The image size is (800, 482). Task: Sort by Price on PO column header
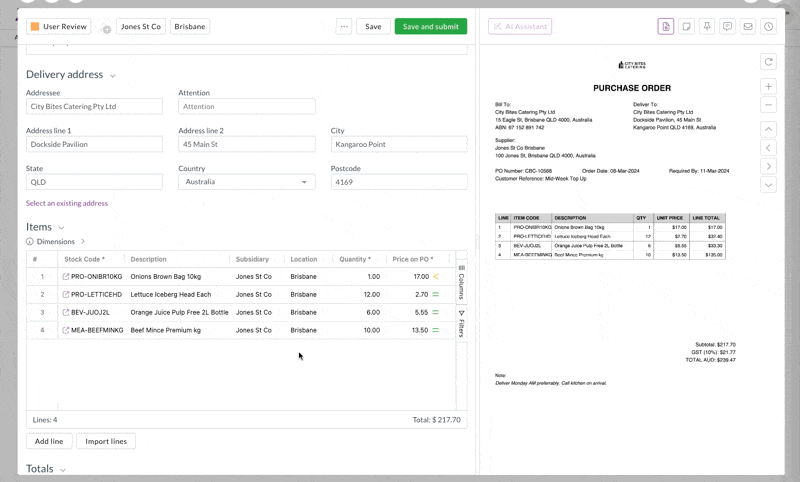pos(413,259)
